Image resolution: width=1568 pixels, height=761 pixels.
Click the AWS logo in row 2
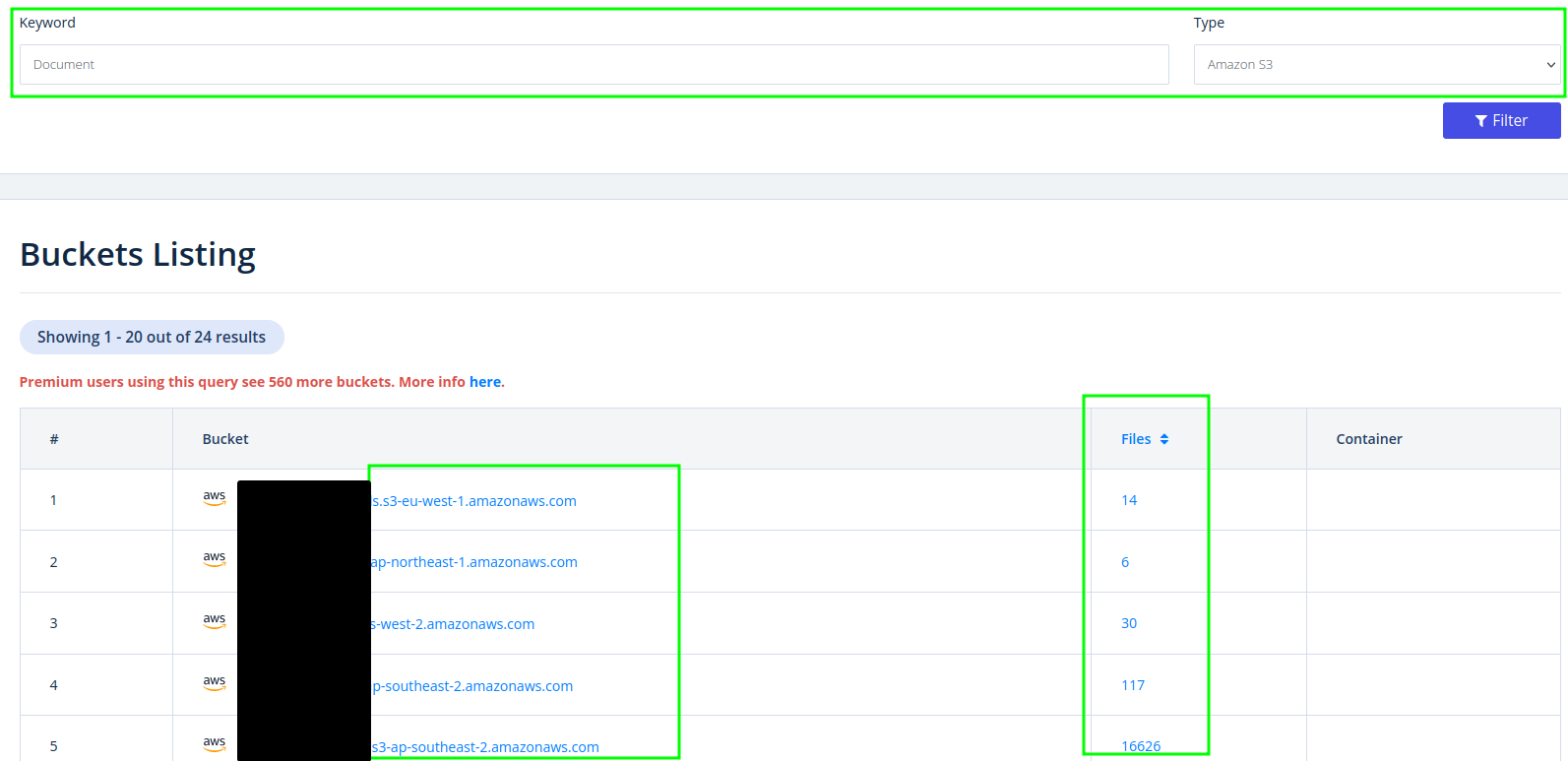pyautogui.click(x=215, y=559)
